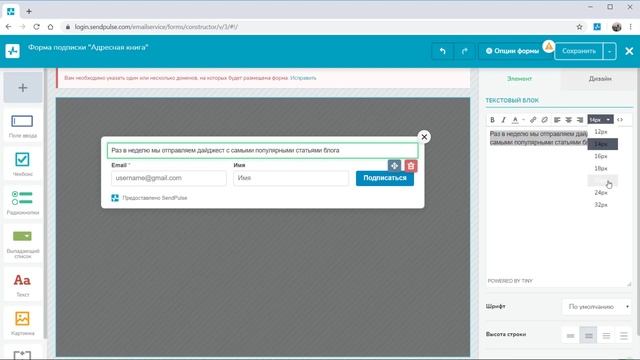The height and width of the screenshot is (360, 640).
Task: Add a text (Текст) Aa element
Action: coord(22,284)
